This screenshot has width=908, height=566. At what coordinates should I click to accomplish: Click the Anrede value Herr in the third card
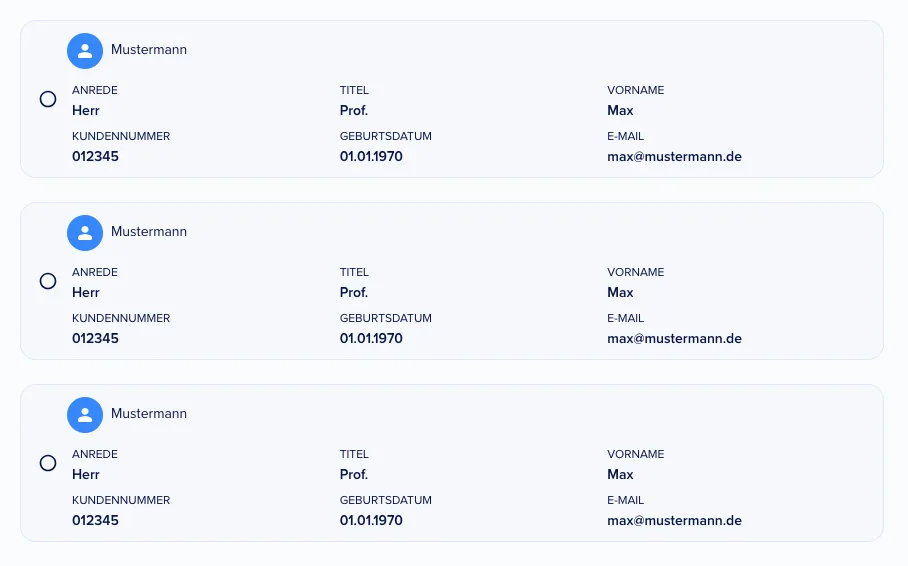(86, 474)
